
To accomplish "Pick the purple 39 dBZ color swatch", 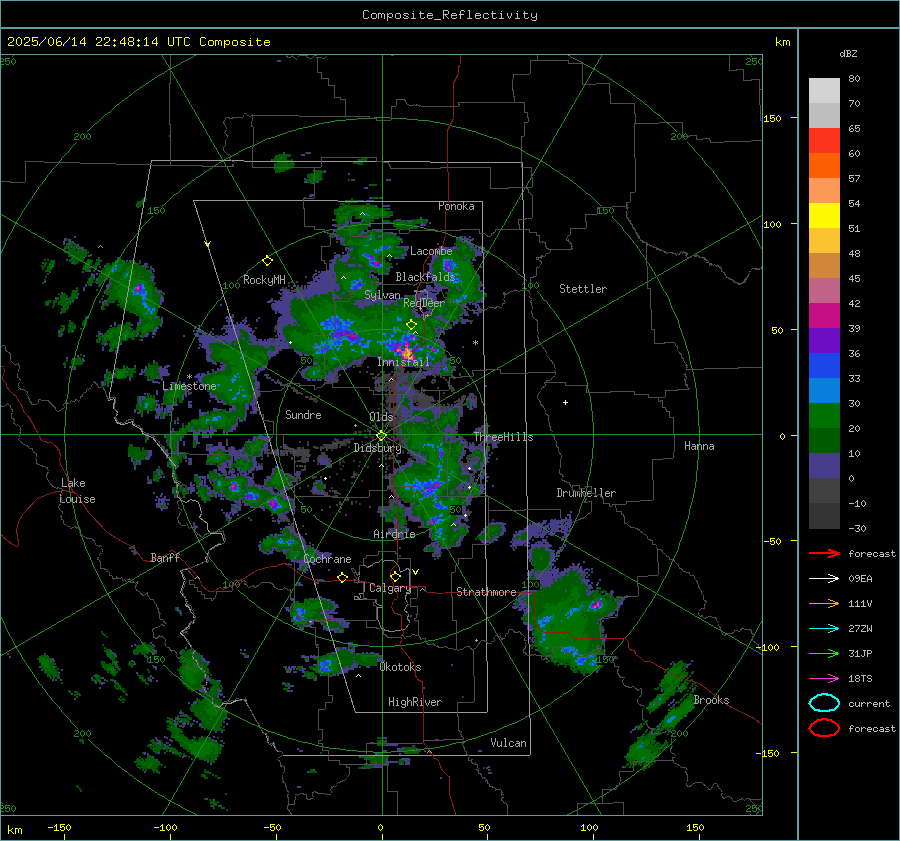I will tap(824, 340).
